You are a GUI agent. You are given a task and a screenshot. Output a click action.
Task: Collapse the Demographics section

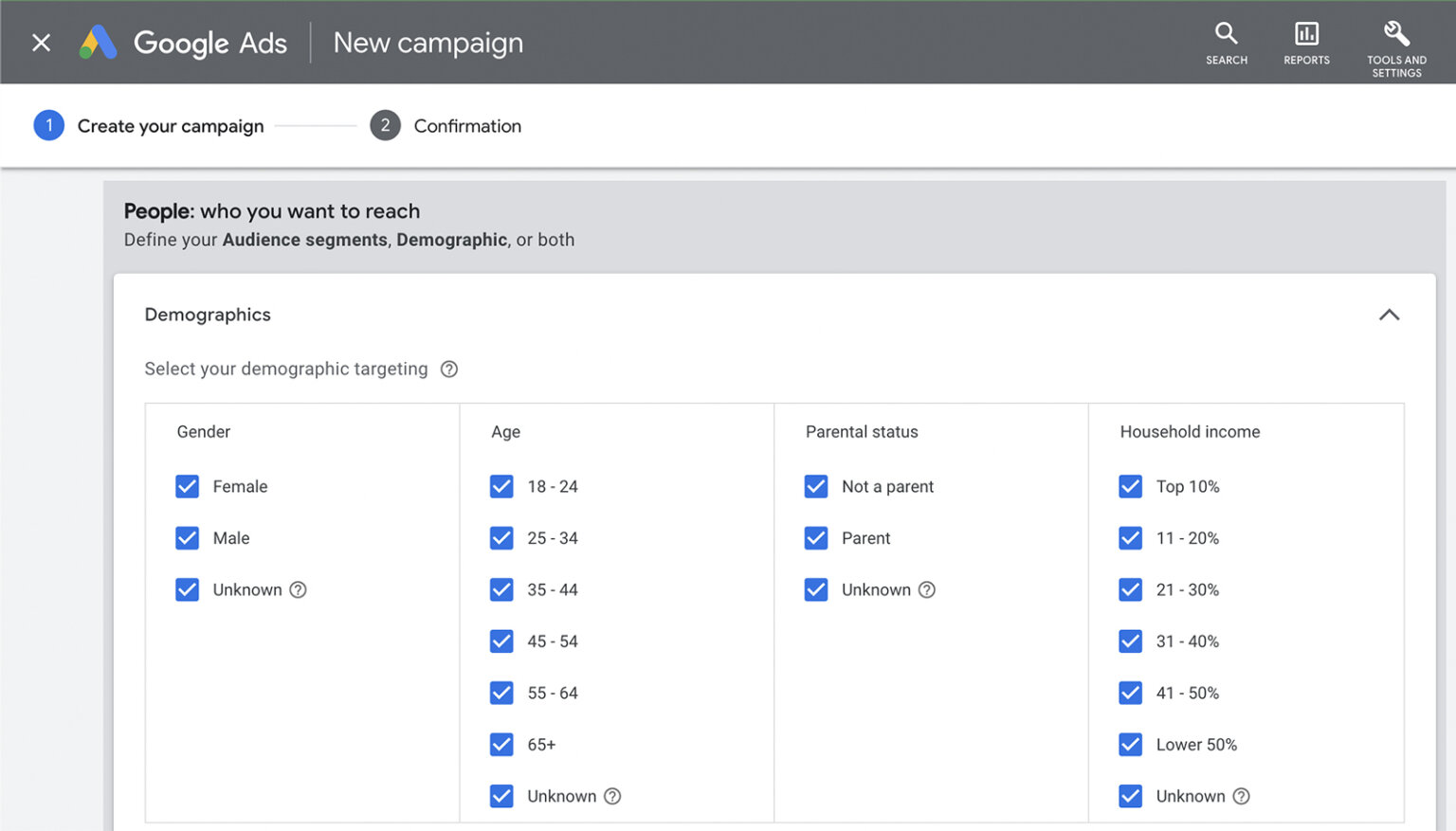pyautogui.click(x=1389, y=314)
